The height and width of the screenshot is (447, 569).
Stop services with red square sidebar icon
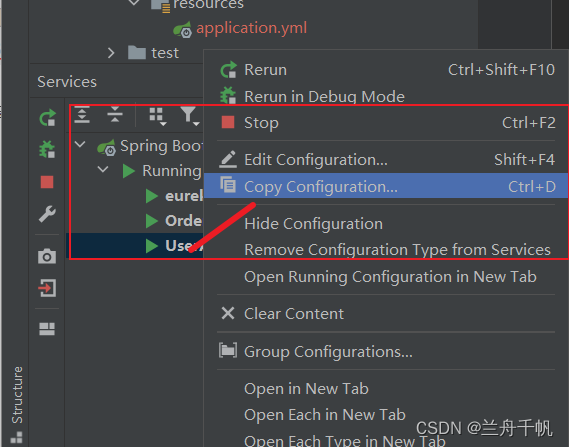click(x=47, y=182)
